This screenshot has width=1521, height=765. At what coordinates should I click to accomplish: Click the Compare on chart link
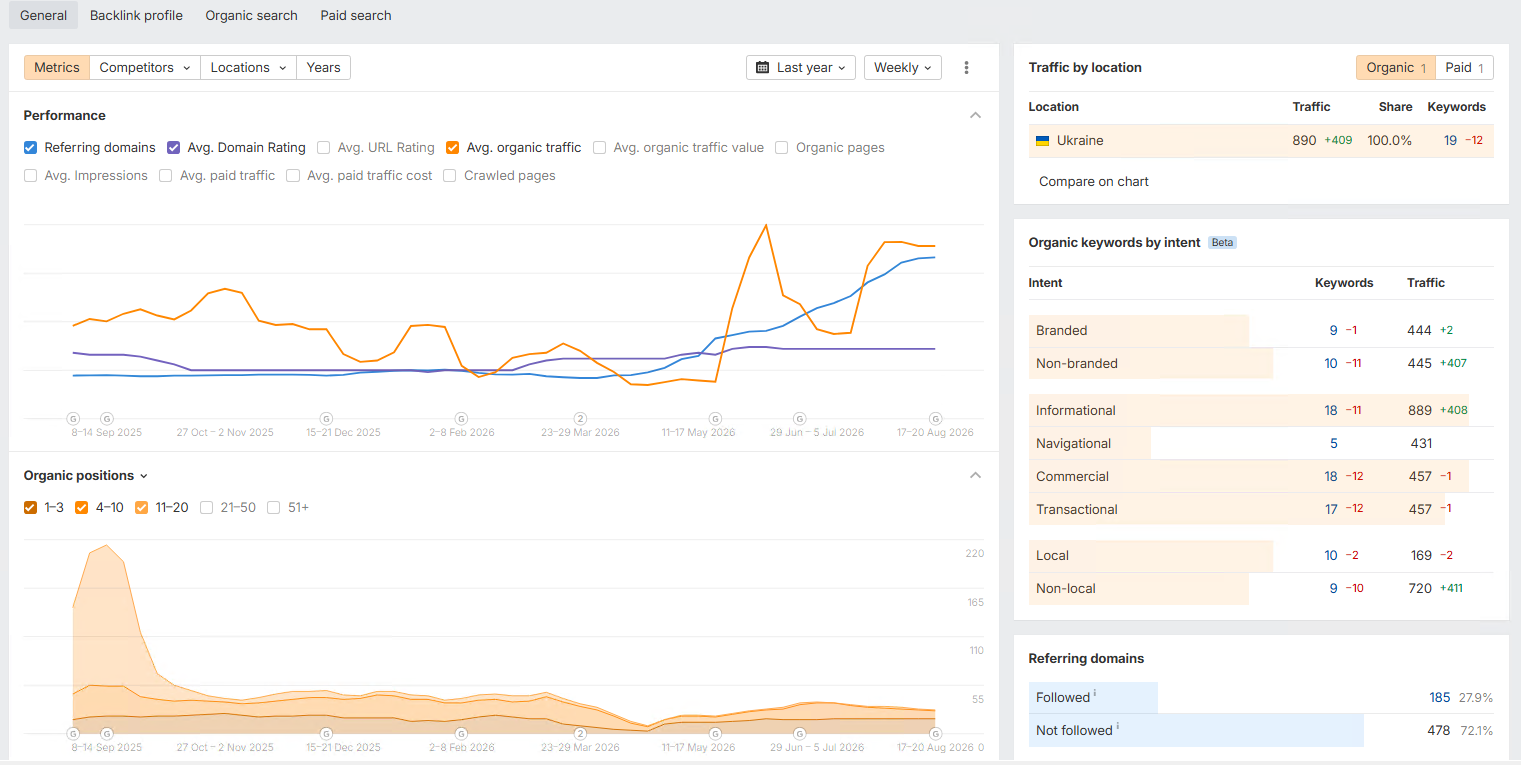(x=1094, y=182)
